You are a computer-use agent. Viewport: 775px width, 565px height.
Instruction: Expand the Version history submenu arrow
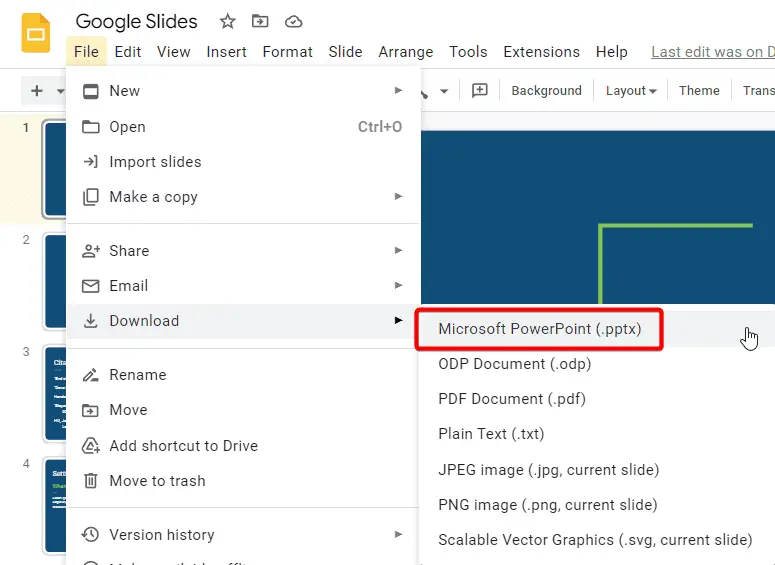pyautogui.click(x=398, y=534)
